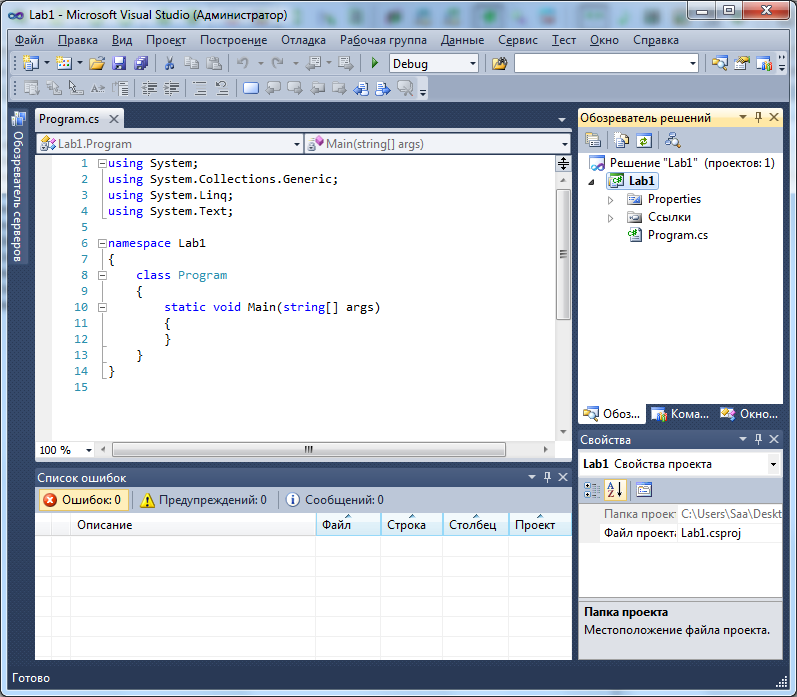This screenshot has width=797, height=697.
Task: Click the Team Explorer toolbar icon
Action: (764, 64)
